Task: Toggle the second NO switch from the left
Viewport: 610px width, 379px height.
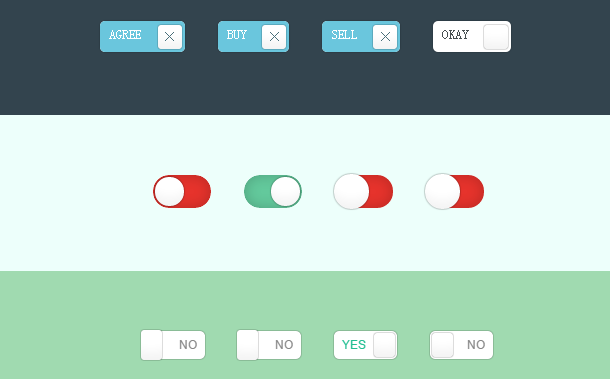Action: tap(269, 345)
